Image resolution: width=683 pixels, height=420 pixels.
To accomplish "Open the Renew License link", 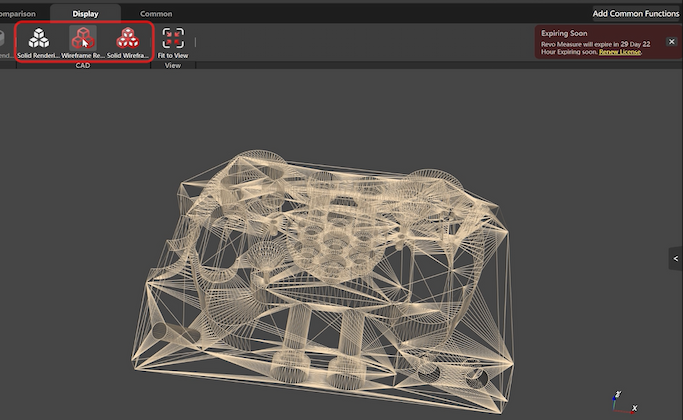I will tap(619, 52).
